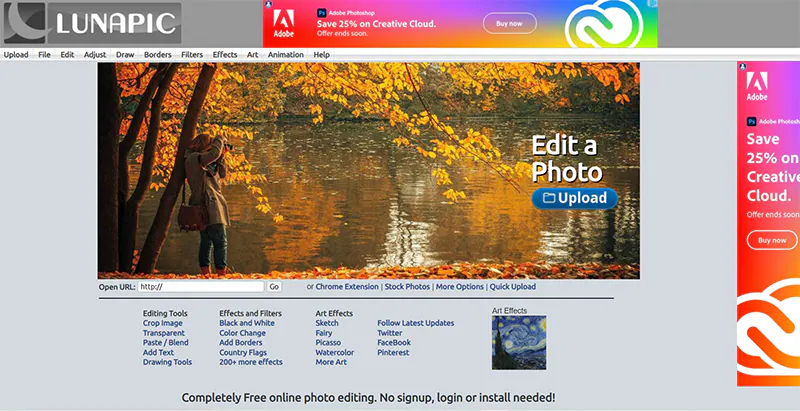Screen dimensions: 800x411
Task: Open the Help menu
Action: [321, 55]
